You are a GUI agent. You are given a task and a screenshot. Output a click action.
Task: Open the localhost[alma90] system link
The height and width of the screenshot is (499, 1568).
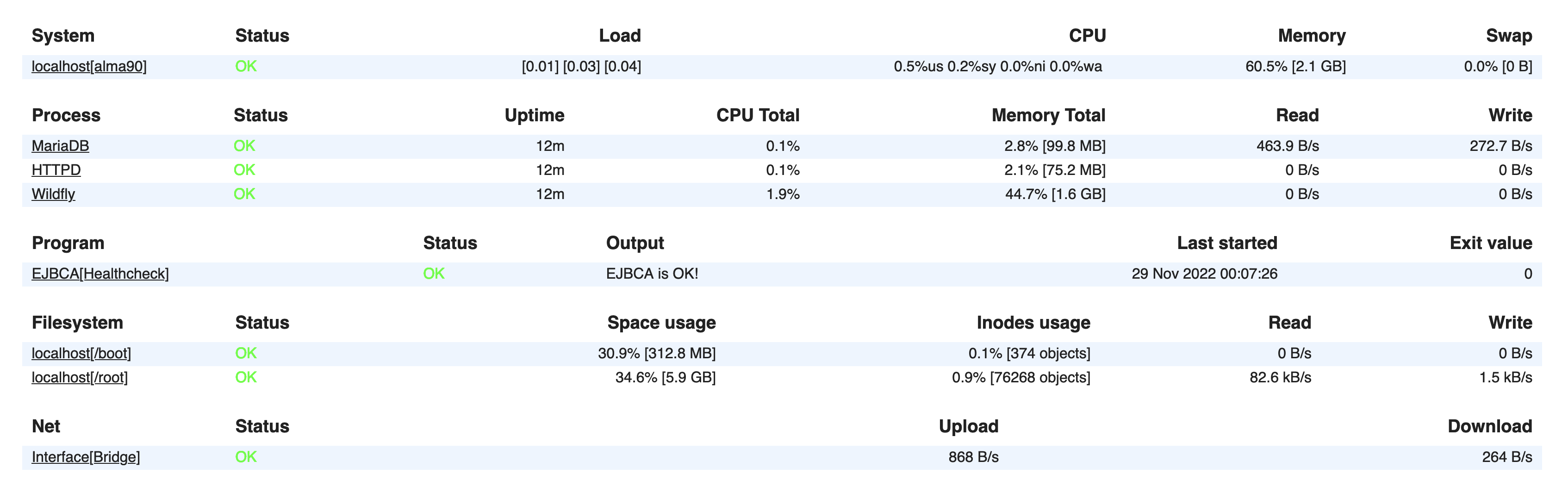(x=89, y=66)
